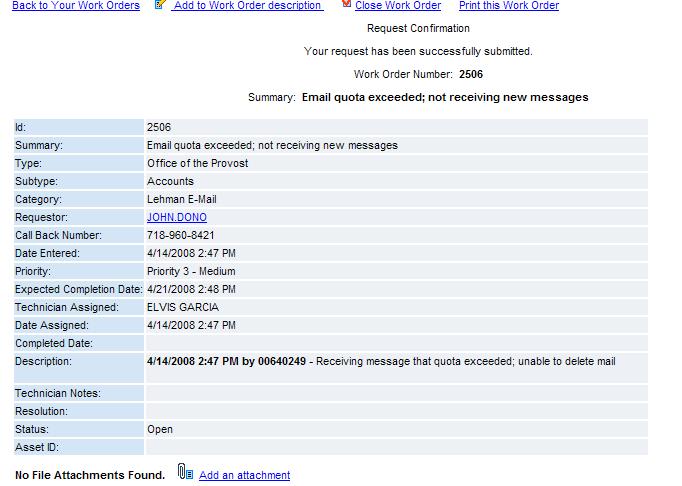Open the Add to Work Order description link

point(247,6)
